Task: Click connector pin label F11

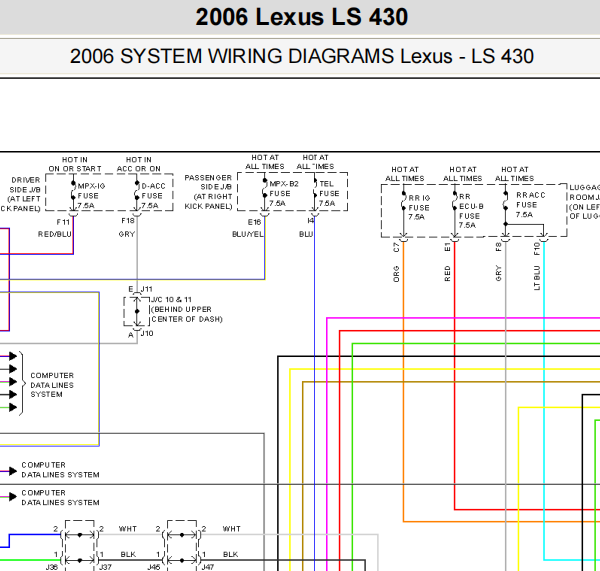Action: 63,222
